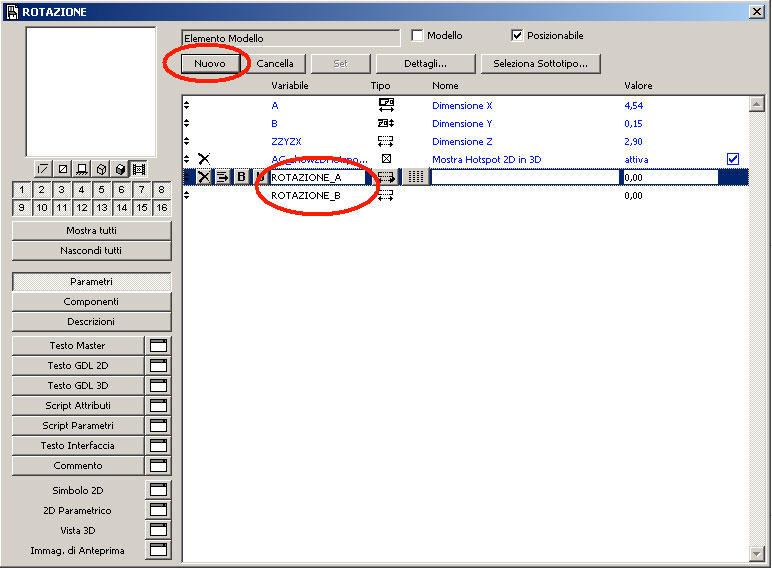
Task: Enable the Modello checkbox
Action: tap(418, 36)
